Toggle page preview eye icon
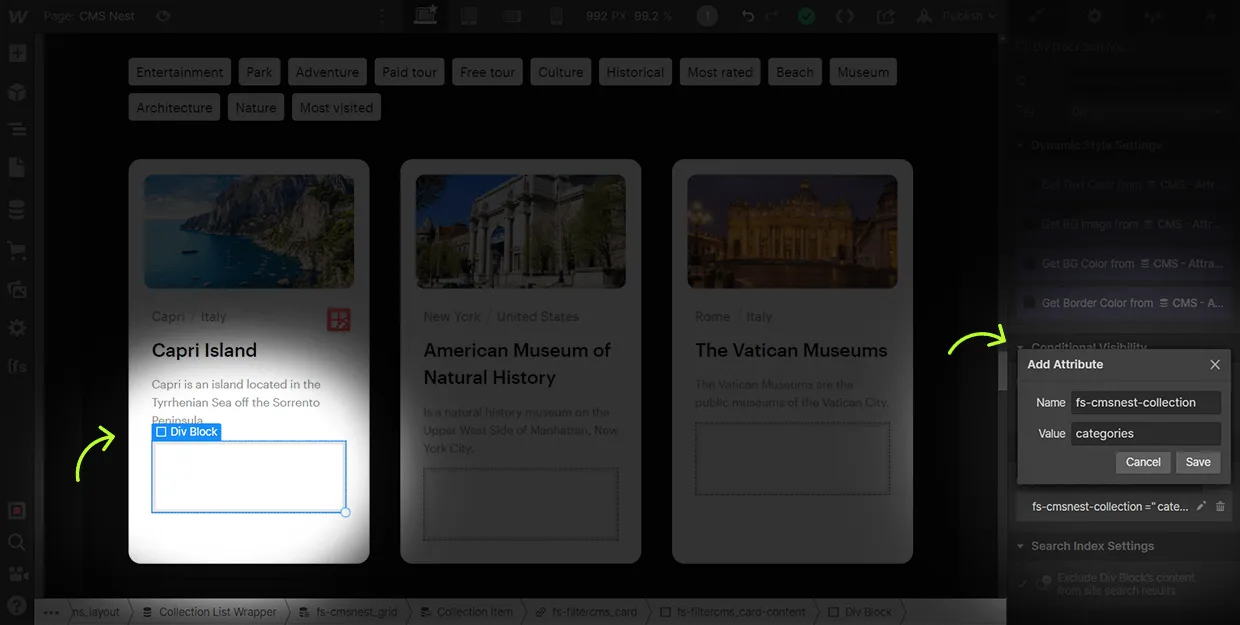 pyautogui.click(x=163, y=16)
